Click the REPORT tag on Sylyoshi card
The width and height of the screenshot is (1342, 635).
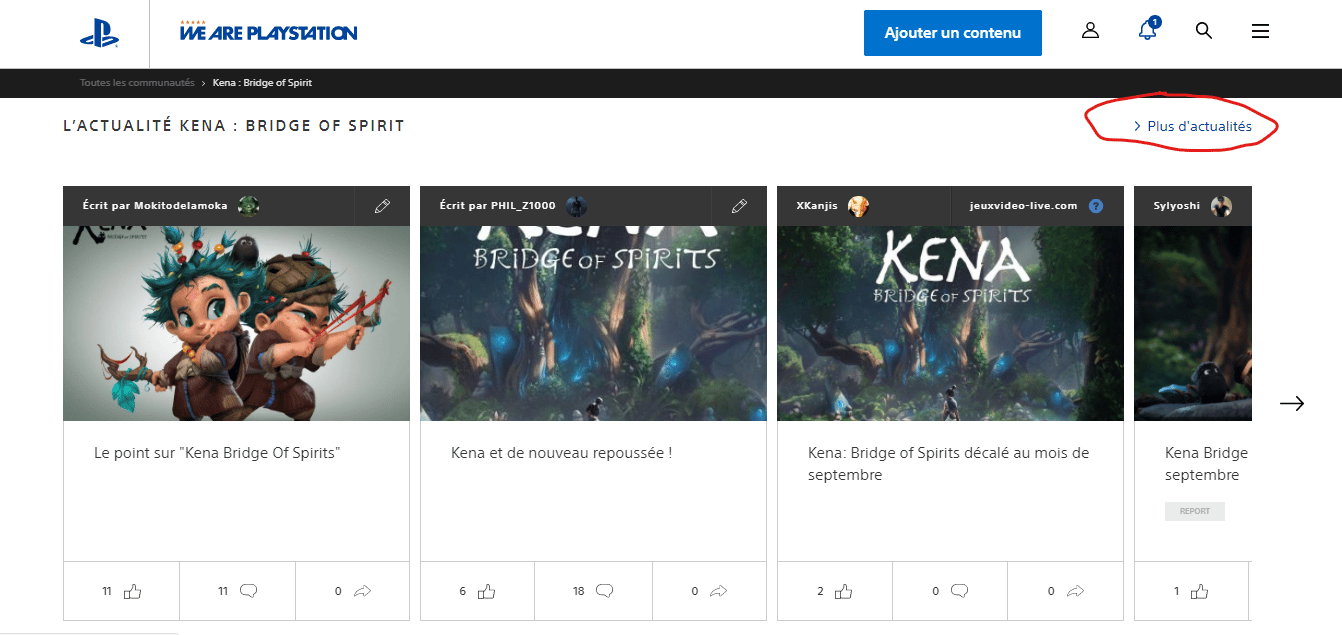1195,511
